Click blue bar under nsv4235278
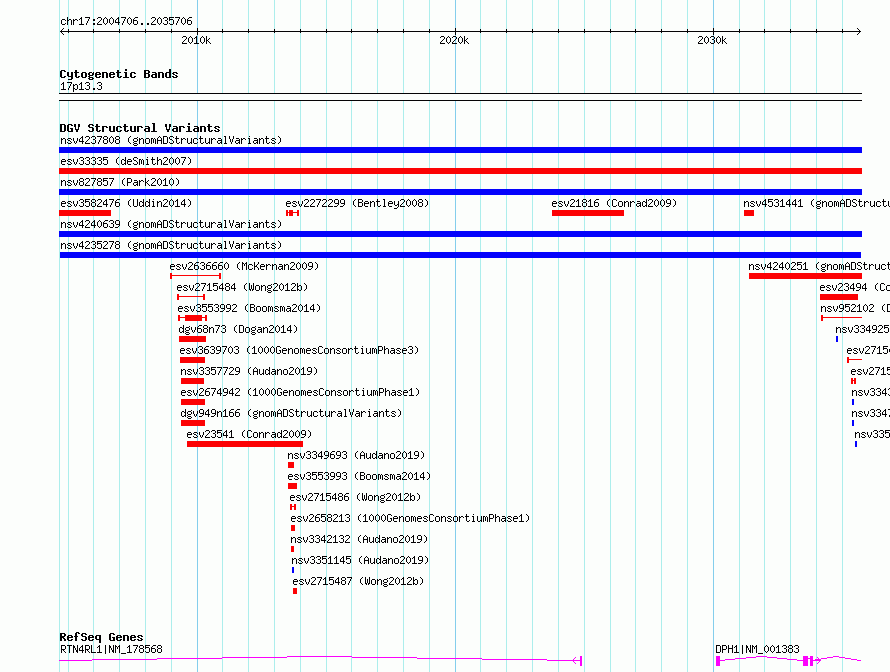The width and height of the screenshot is (890, 672). pyautogui.click(x=460, y=255)
